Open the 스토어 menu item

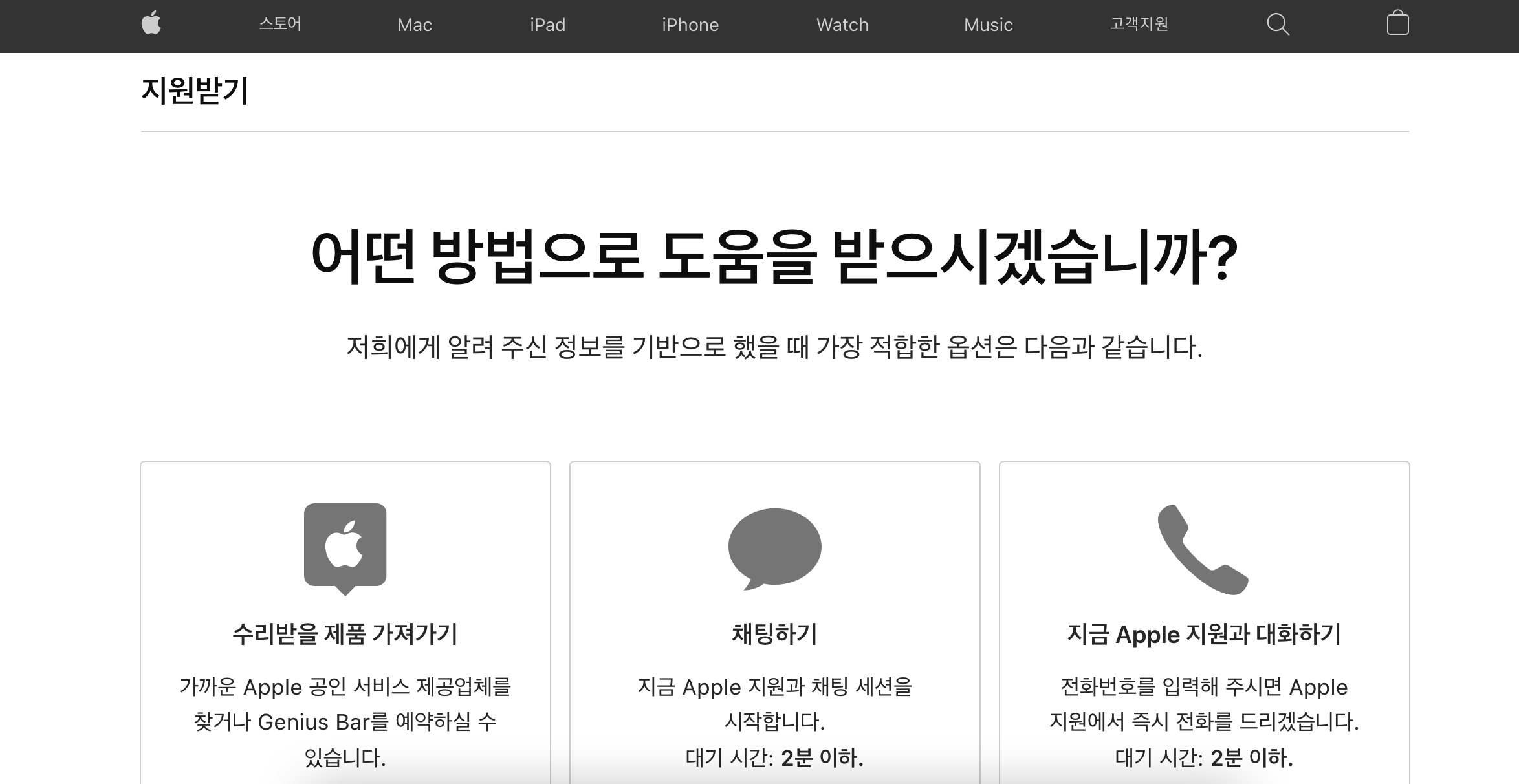280,25
